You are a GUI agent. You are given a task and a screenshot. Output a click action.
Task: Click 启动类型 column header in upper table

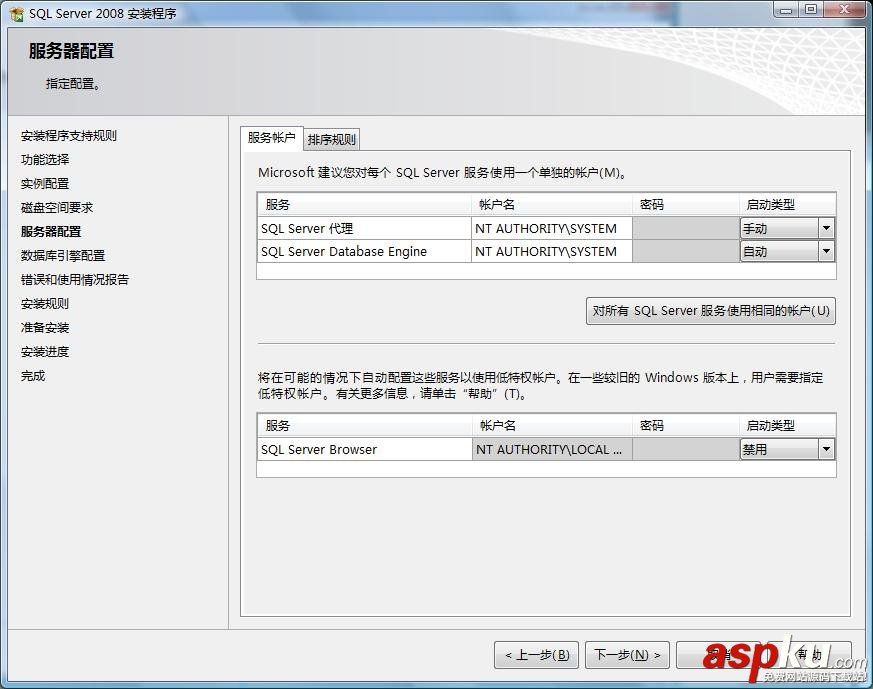coord(787,204)
